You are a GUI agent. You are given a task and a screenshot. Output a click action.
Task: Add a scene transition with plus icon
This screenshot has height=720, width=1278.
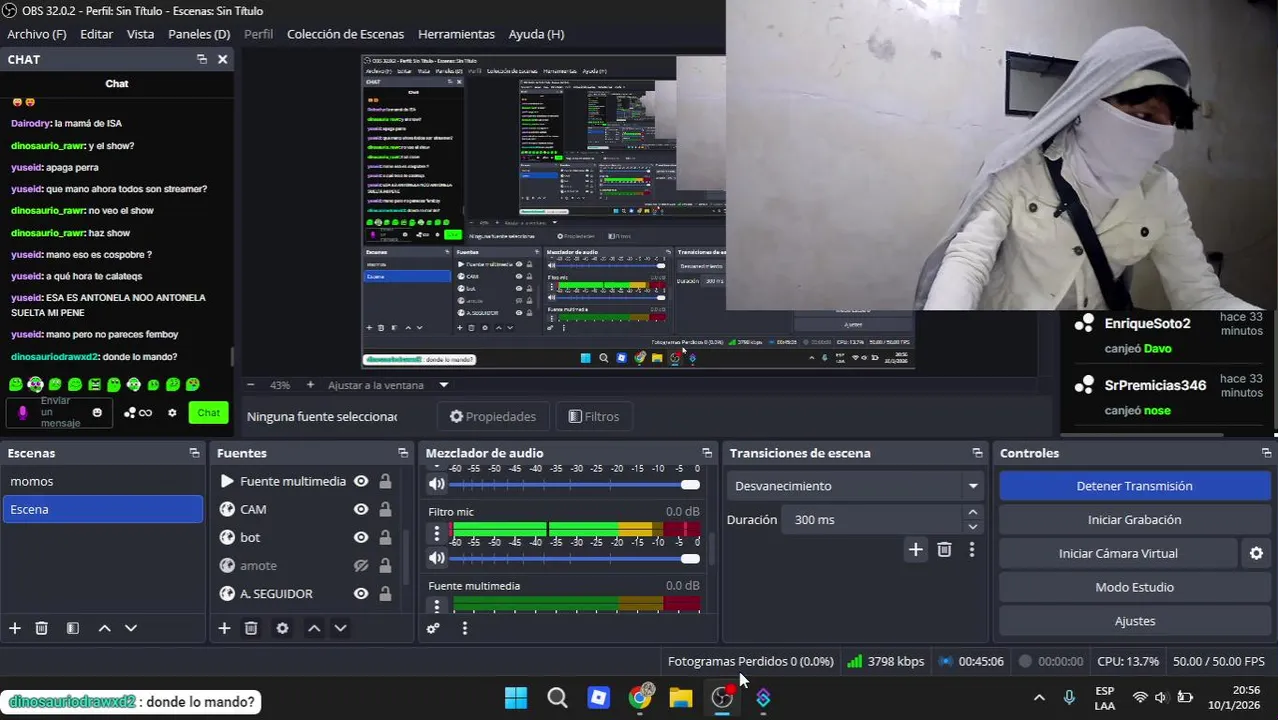[x=915, y=549]
